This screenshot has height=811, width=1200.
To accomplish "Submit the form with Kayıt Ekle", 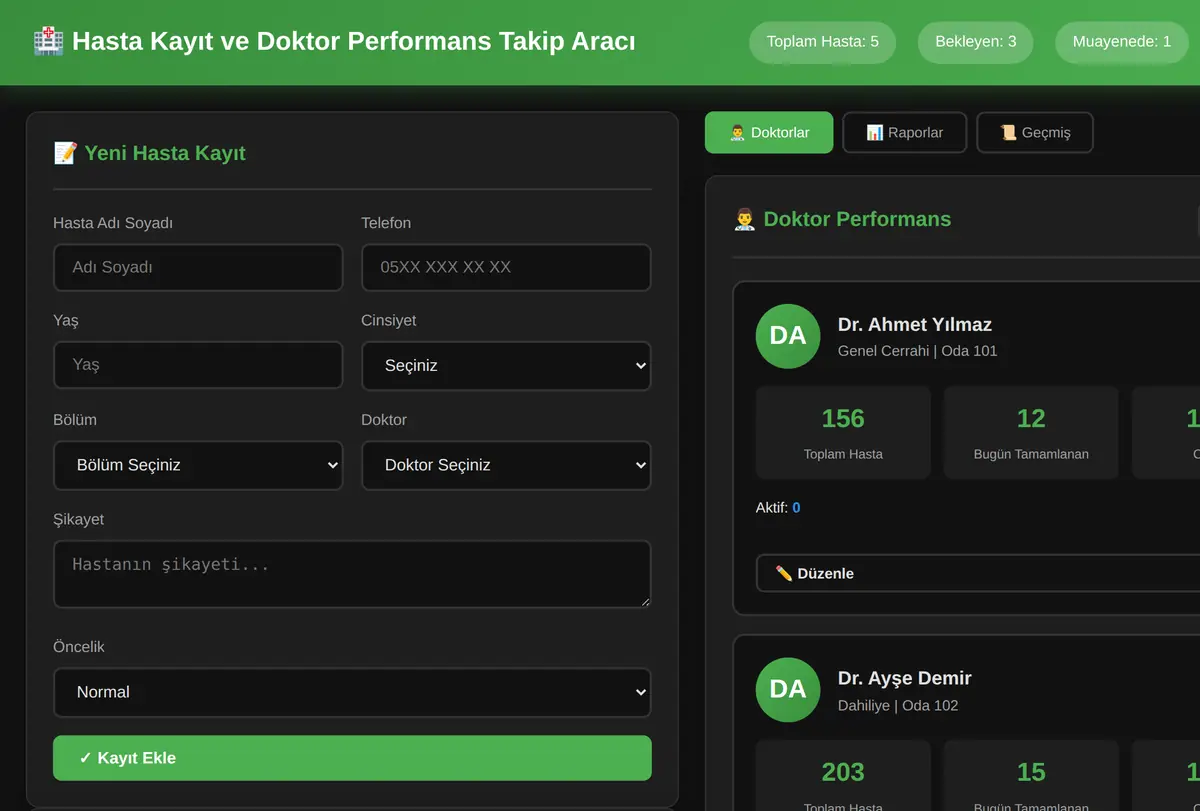I will click(x=352, y=758).
